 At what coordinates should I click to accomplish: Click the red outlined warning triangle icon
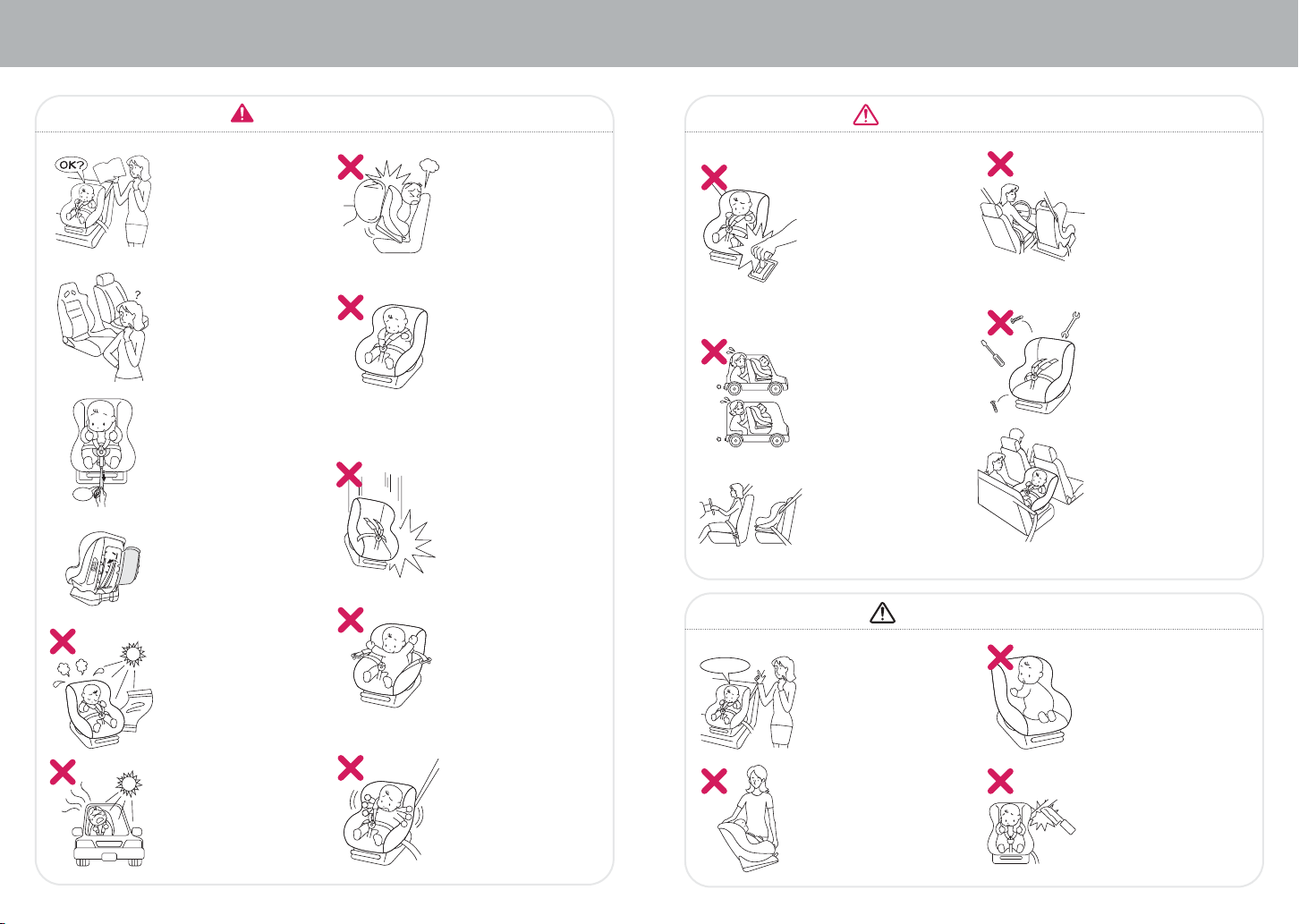[x=866, y=114]
